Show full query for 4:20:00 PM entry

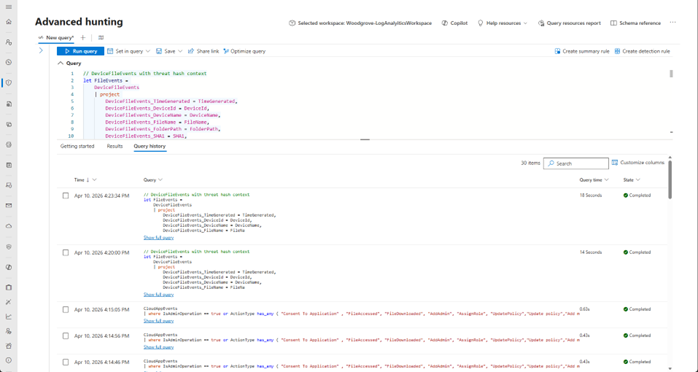click(158, 295)
